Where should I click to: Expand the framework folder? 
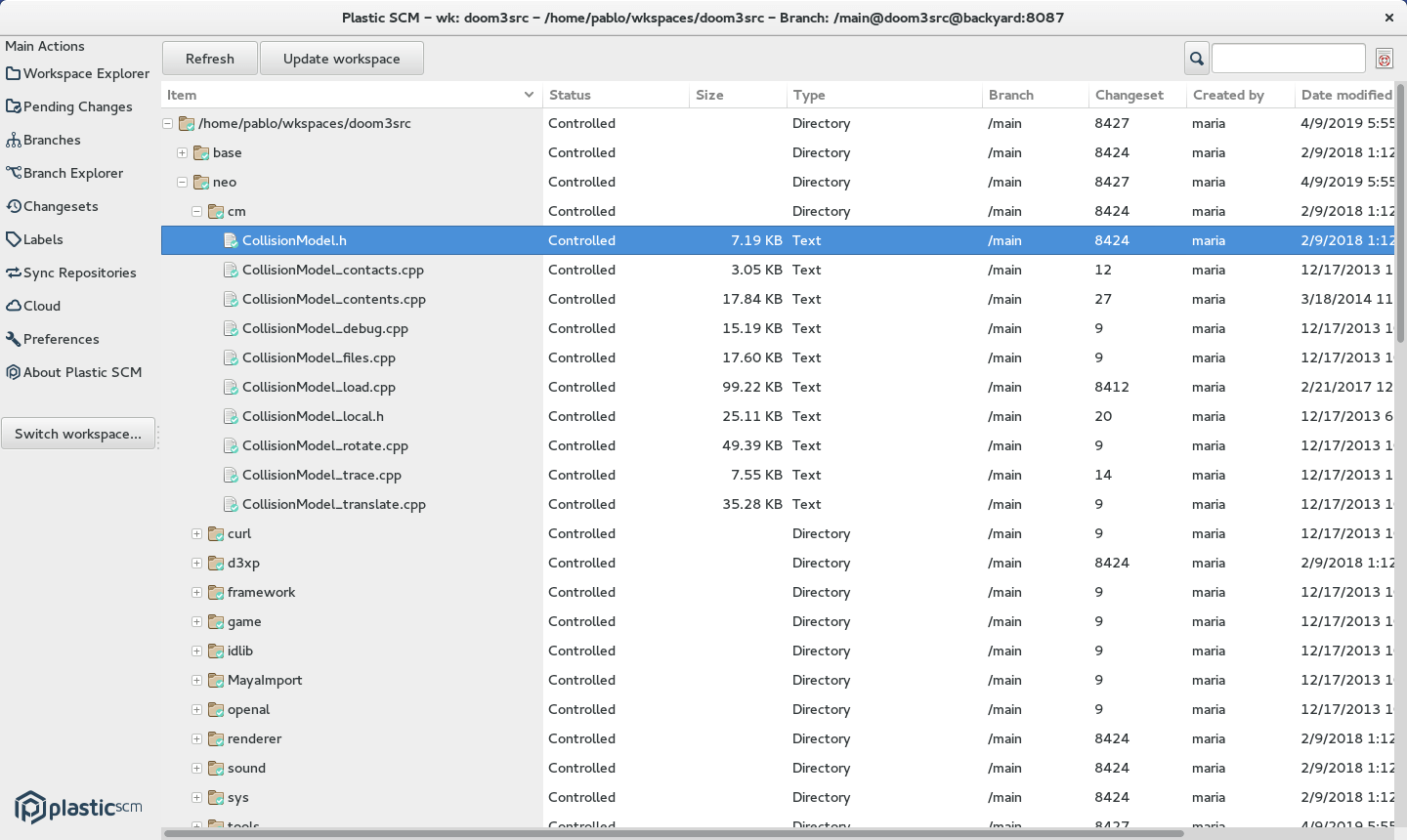pos(196,593)
